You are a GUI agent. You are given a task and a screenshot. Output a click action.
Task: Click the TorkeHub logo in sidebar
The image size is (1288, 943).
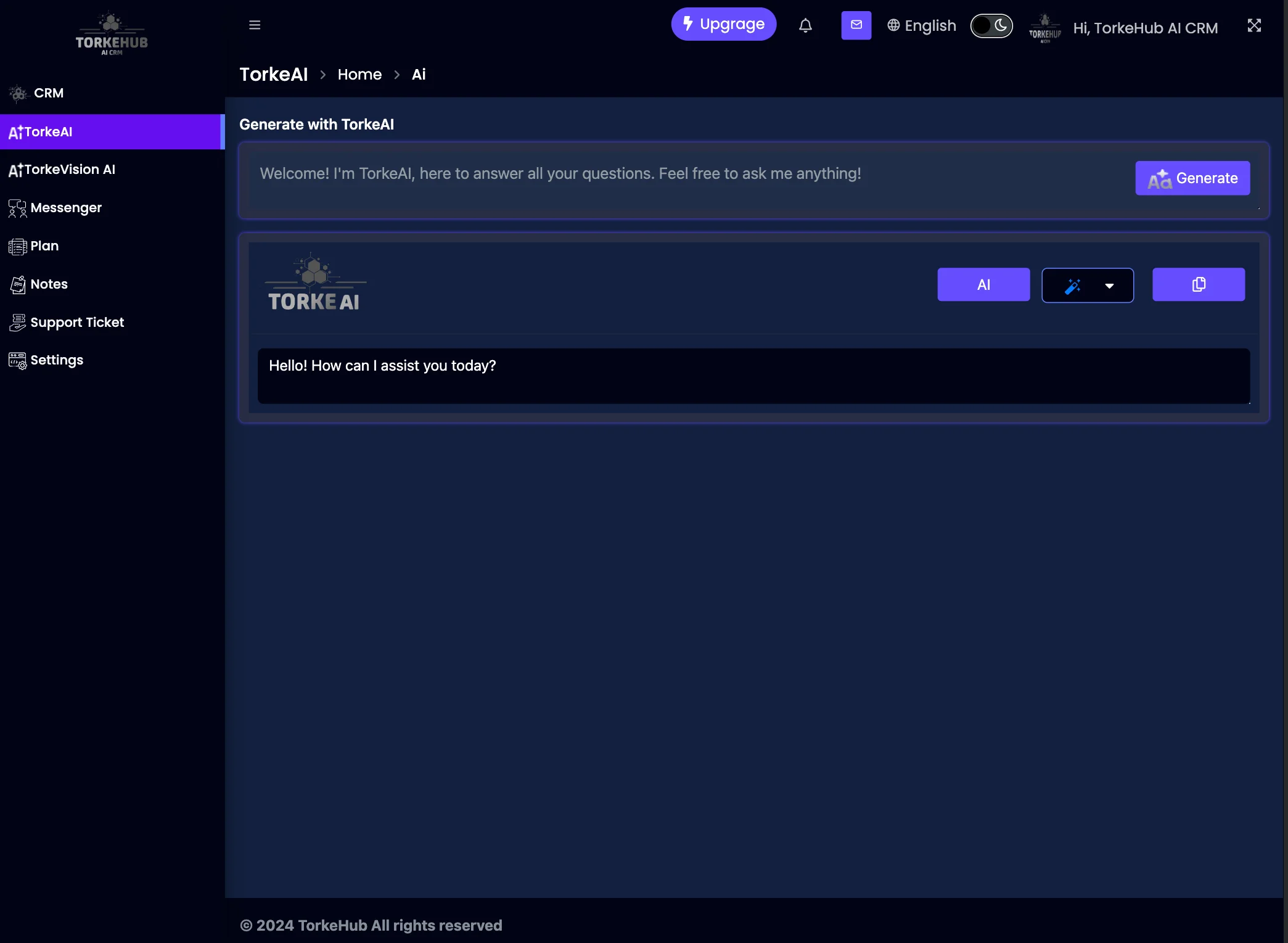[x=112, y=33]
